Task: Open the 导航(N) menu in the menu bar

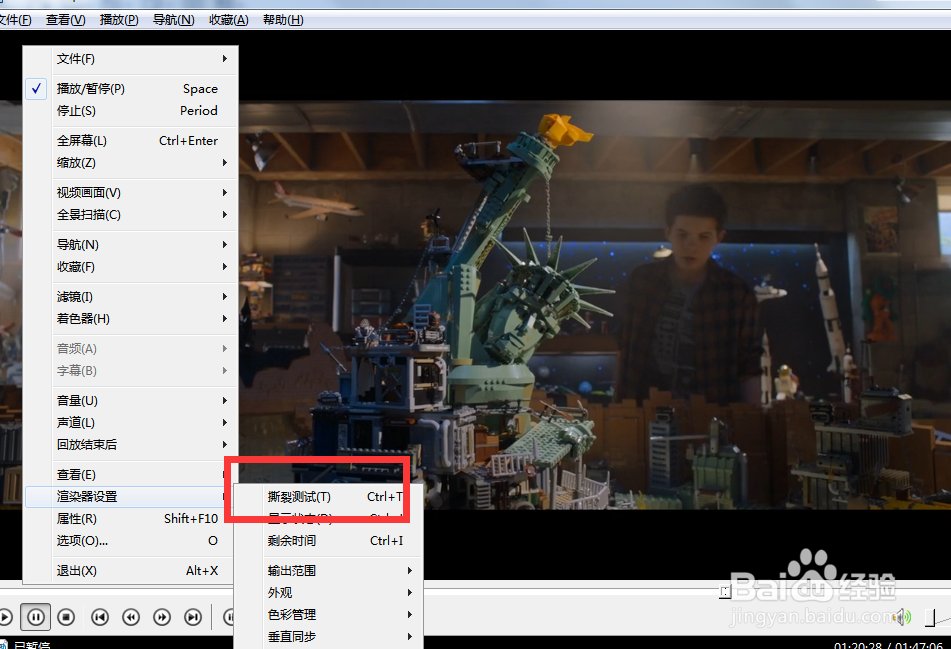Action: click(173, 20)
